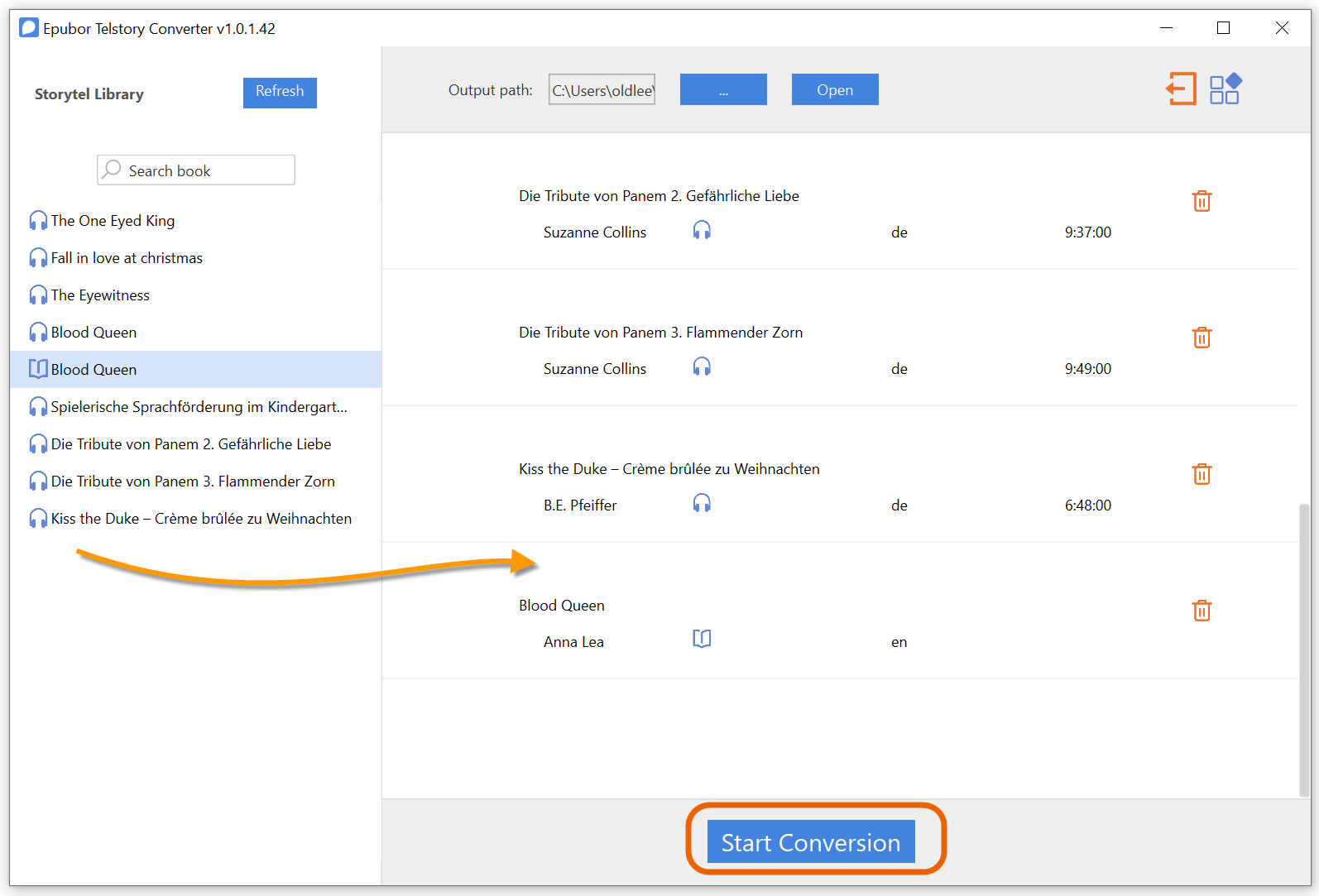This screenshot has width=1319, height=896.
Task: Click queue title Die Tribute von Panem 3. Flammender Zorn
Action: pyautogui.click(x=660, y=333)
